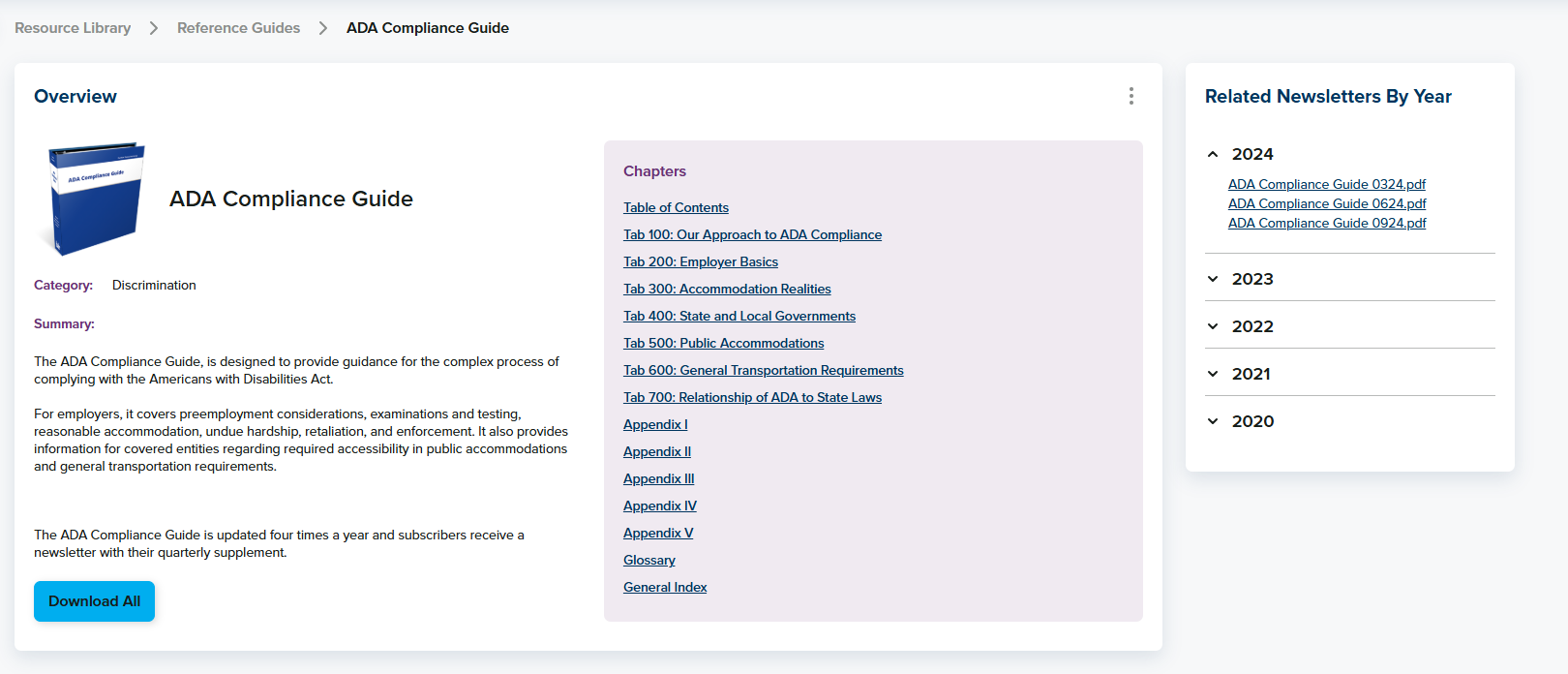
Task: Click the Discrimination category value
Action: tap(154, 285)
